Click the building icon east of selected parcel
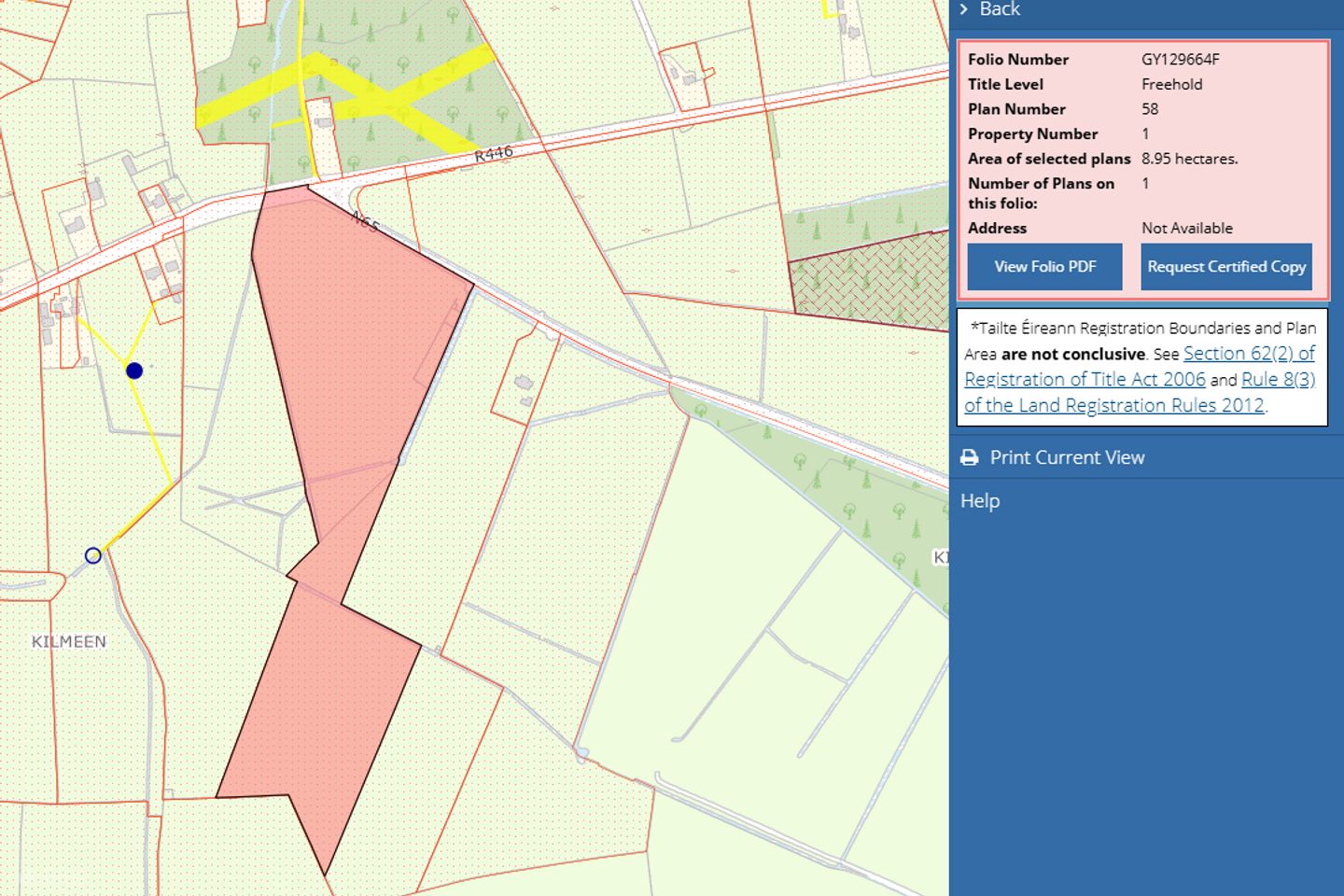 pos(525,383)
